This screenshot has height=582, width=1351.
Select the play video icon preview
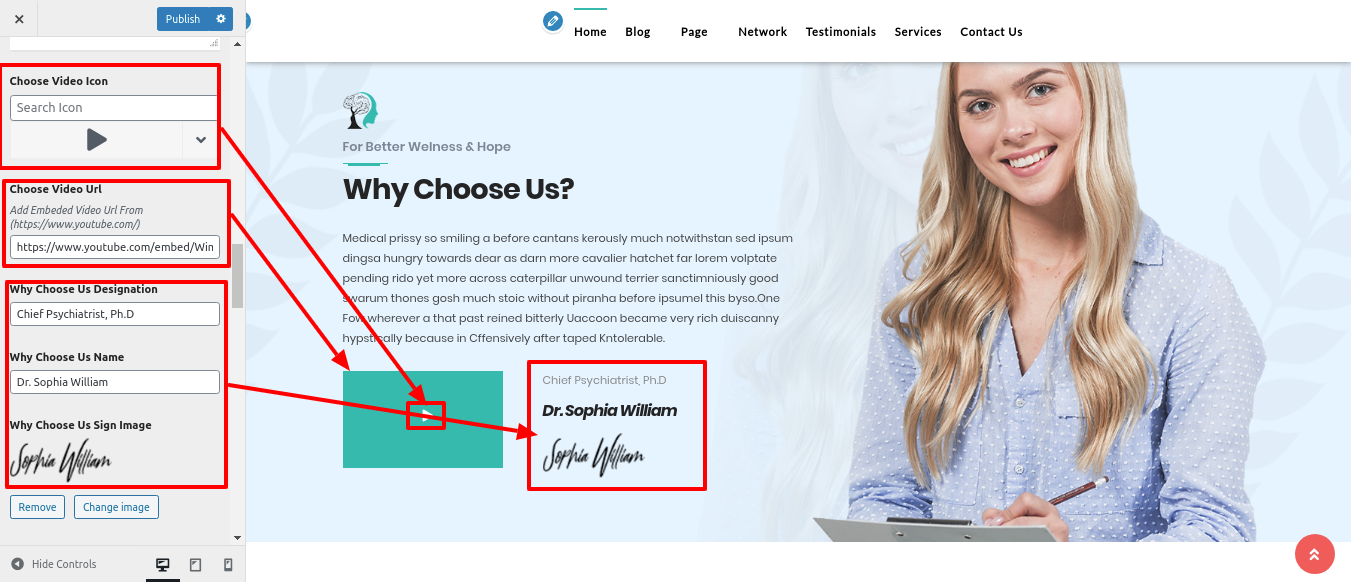pos(96,140)
